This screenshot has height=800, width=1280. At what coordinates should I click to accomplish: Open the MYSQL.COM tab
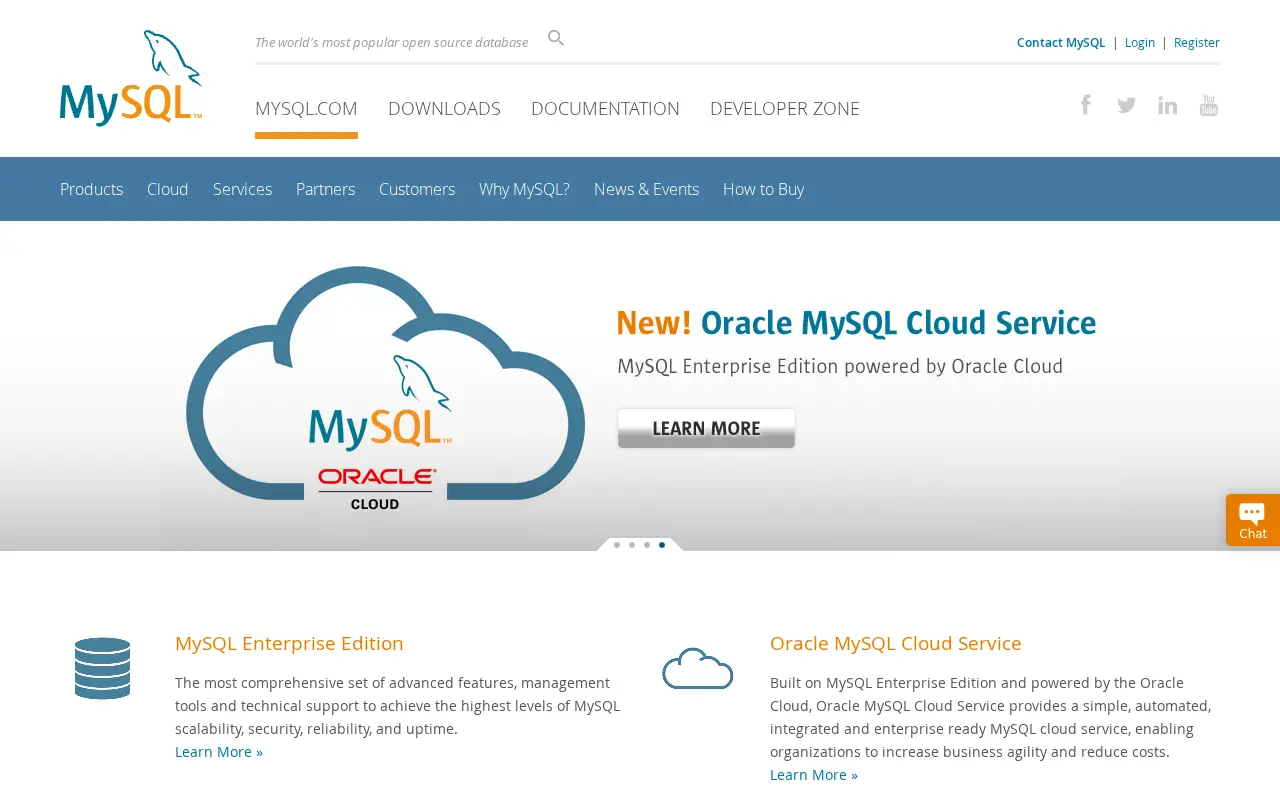pyautogui.click(x=306, y=109)
